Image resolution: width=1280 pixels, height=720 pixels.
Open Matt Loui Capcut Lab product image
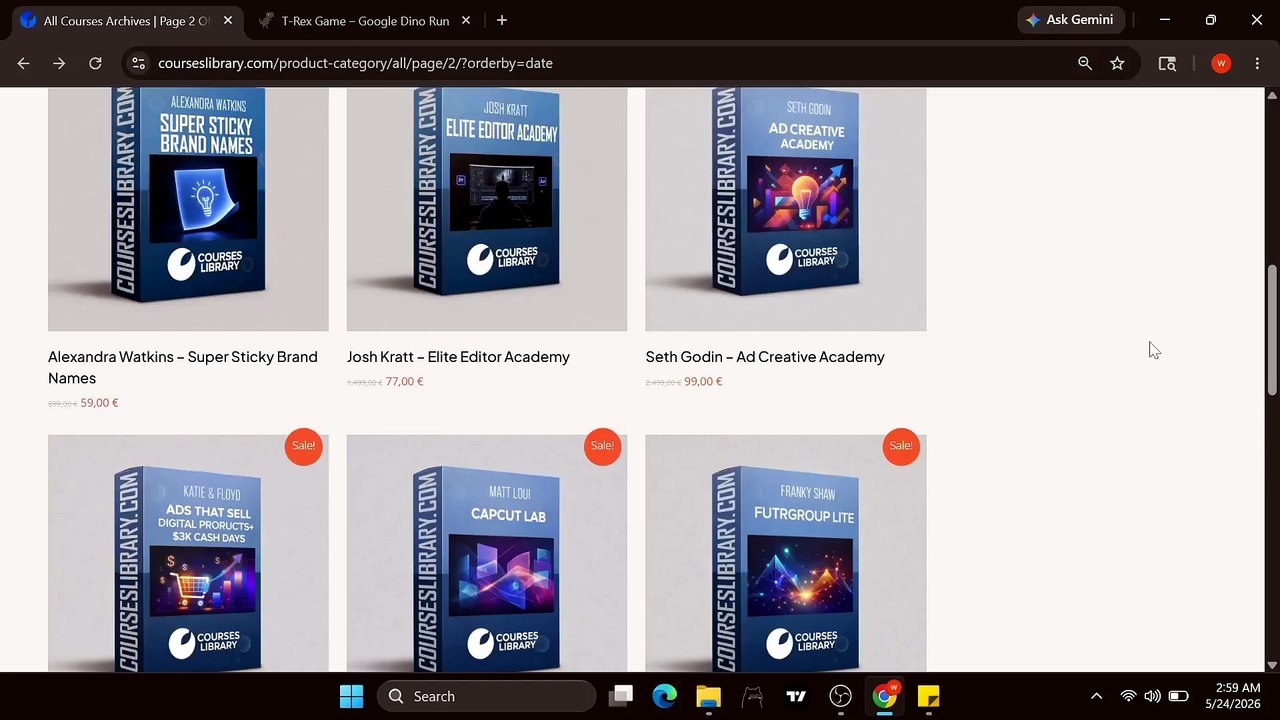[x=487, y=553]
